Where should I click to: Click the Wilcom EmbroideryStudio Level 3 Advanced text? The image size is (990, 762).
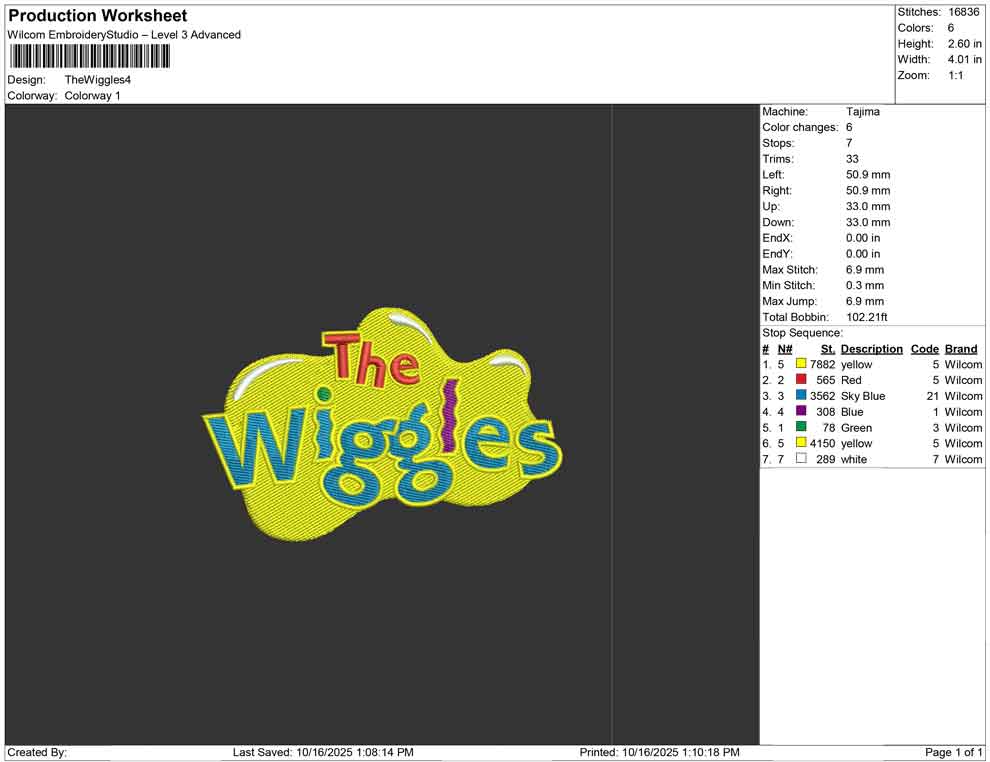pyautogui.click(x=124, y=35)
